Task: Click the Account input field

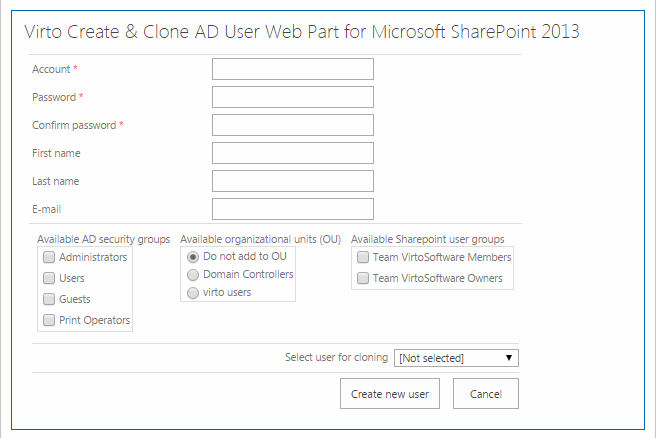Action: [292, 69]
